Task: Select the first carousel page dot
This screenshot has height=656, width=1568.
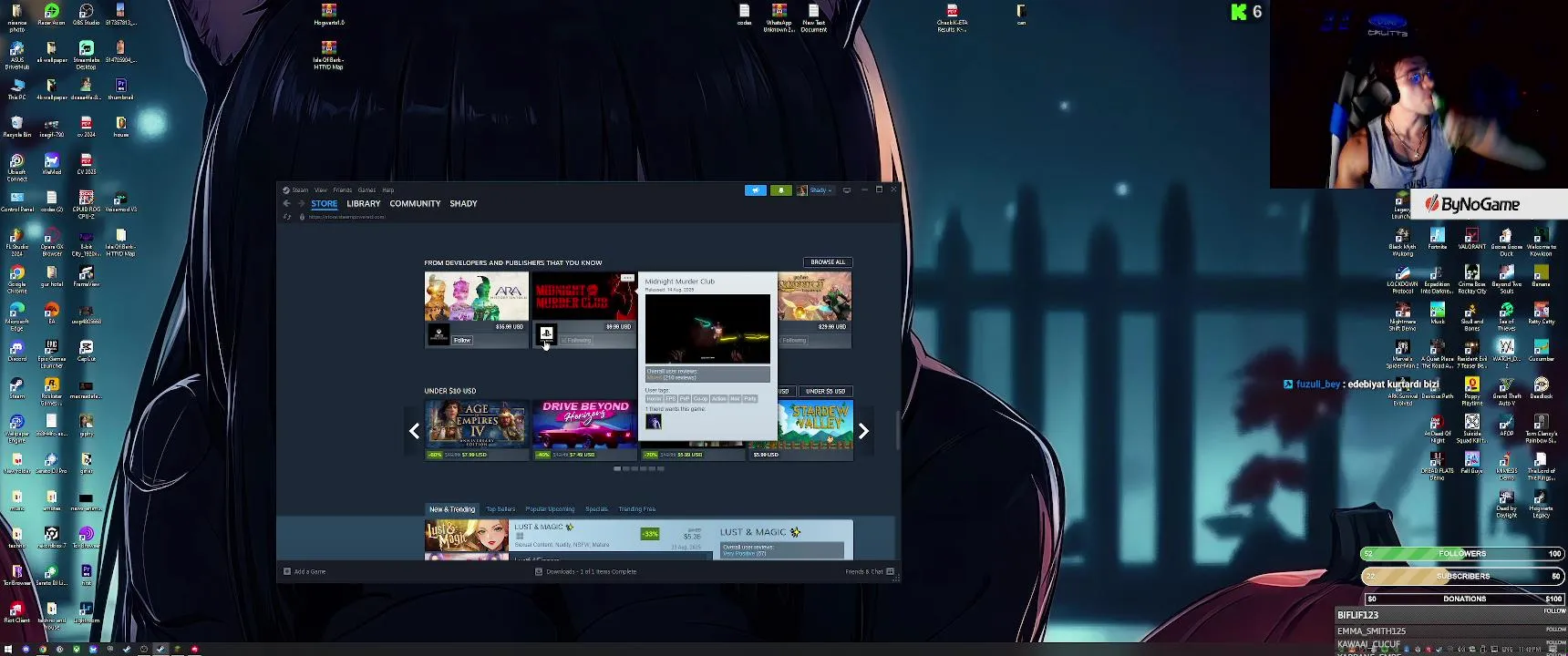Action: coord(617,468)
